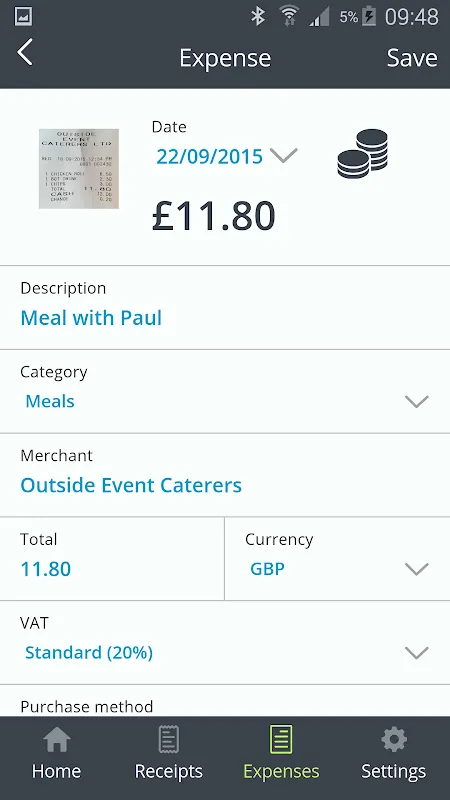This screenshot has width=450, height=800.
Task: Open the Receipts icon in bottom bar
Action: [x=168, y=740]
